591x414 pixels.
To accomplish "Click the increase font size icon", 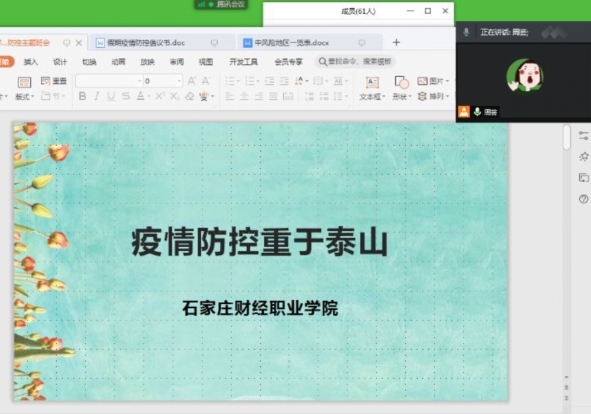I will 191,81.
